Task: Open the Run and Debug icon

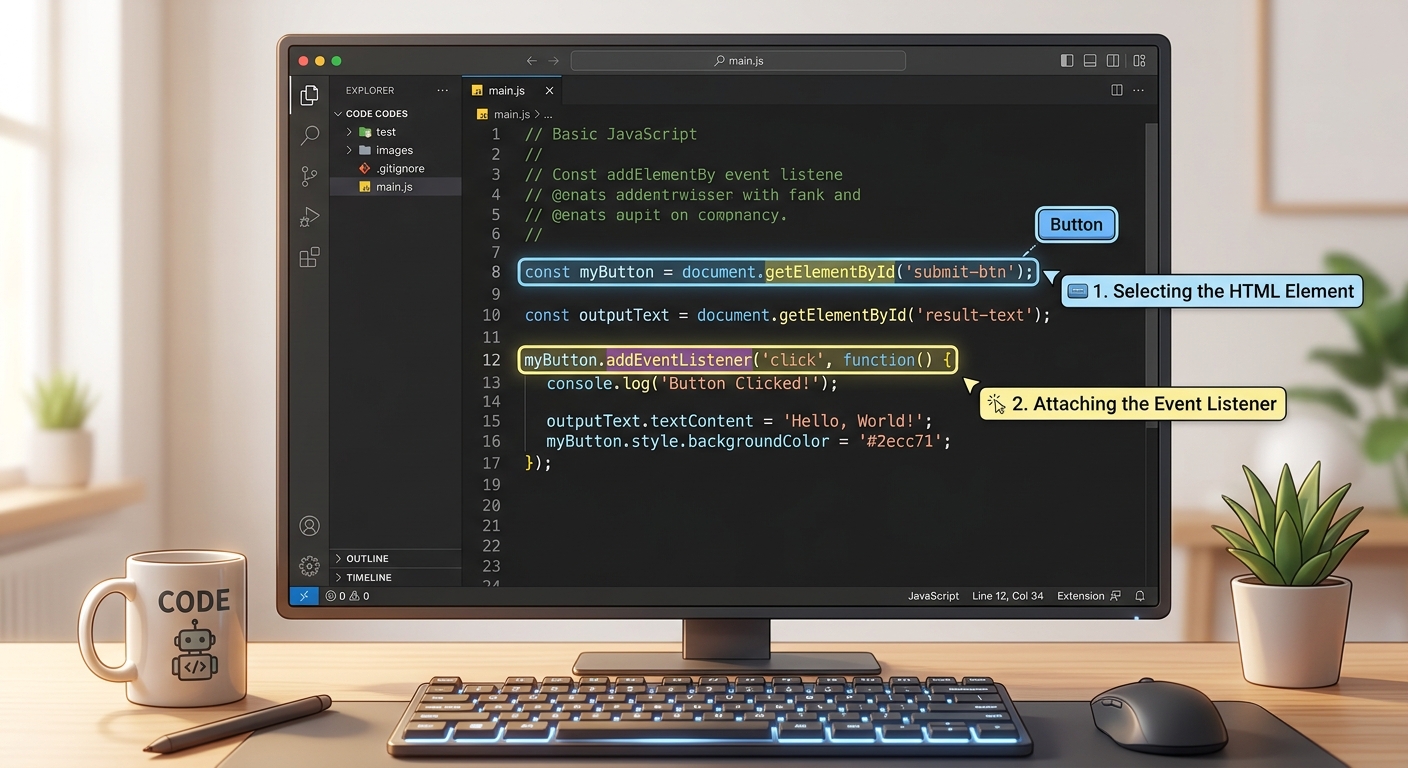Action: [x=309, y=216]
